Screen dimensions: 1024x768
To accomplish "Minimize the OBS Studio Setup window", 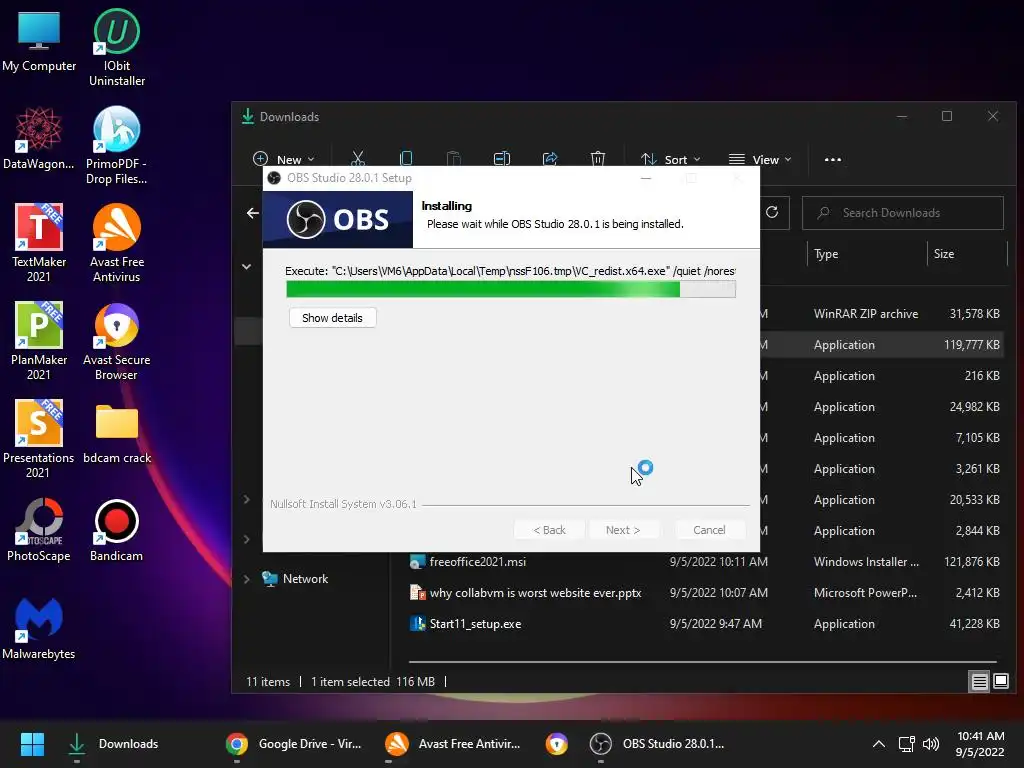I will [646, 178].
